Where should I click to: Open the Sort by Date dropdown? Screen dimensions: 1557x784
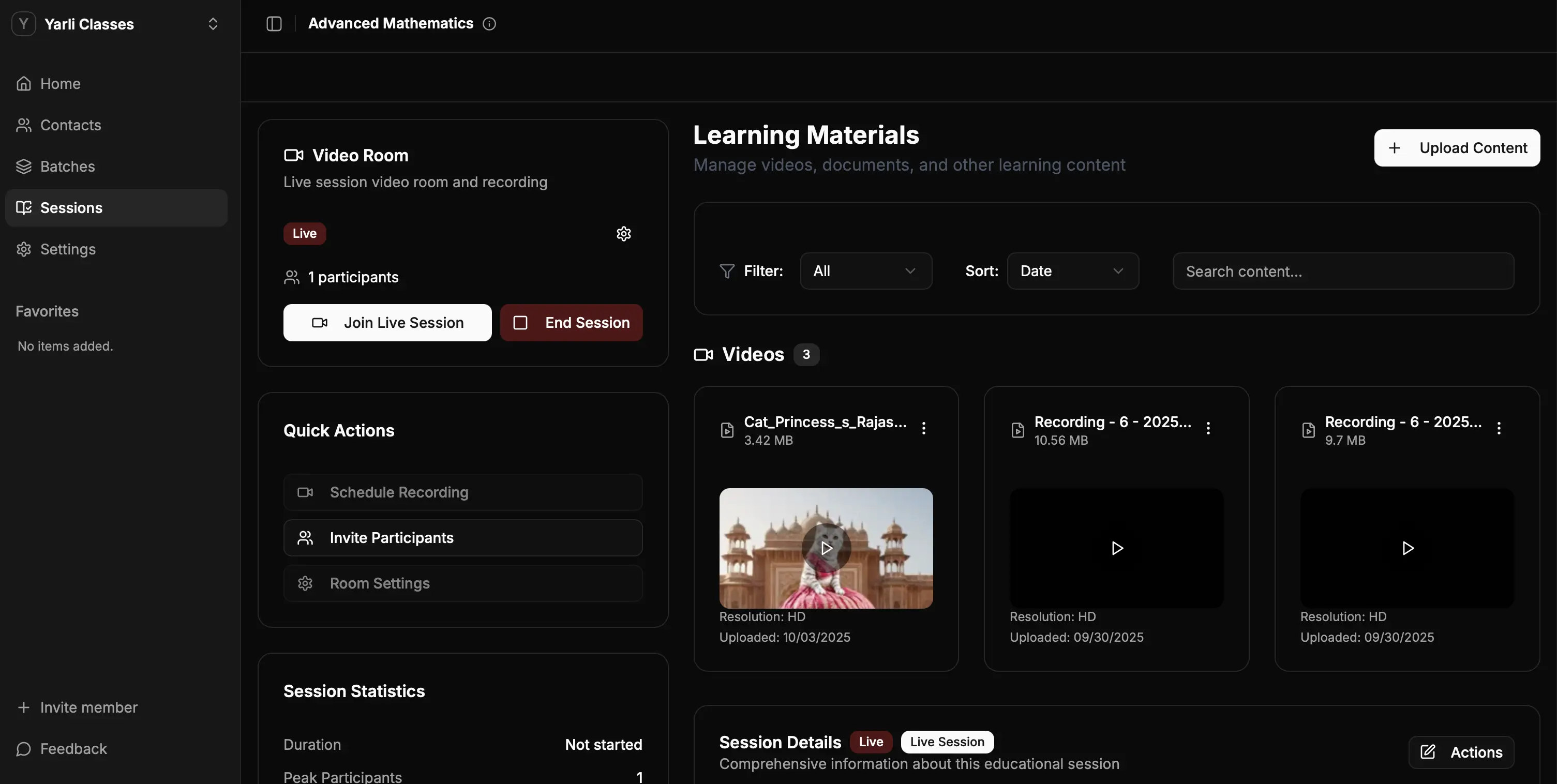pos(1072,271)
